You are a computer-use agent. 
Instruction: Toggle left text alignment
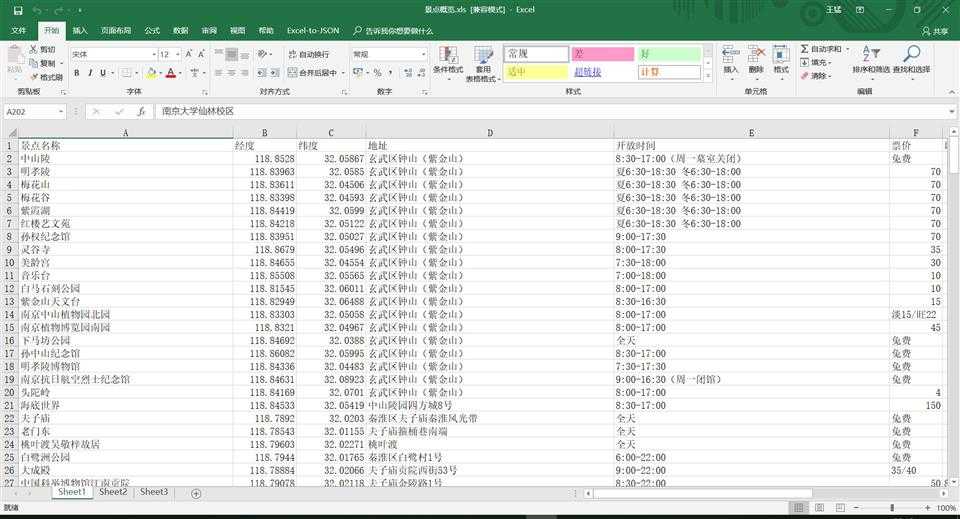click(x=219, y=73)
